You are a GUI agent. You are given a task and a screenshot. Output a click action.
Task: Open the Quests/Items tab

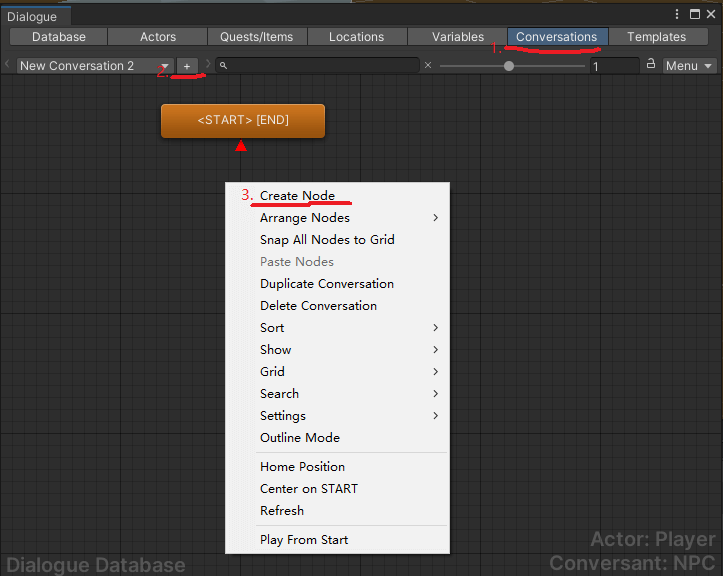click(x=256, y=37)
